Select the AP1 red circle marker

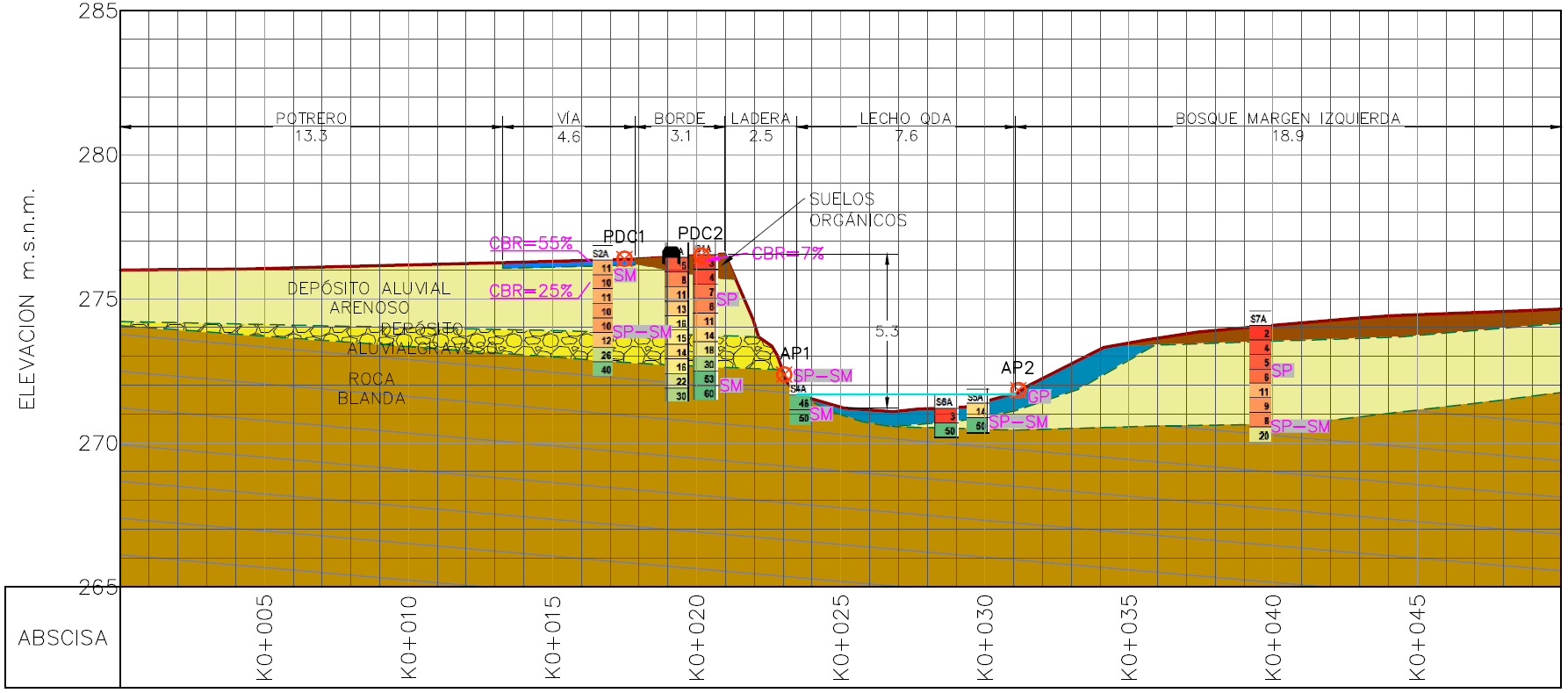[x=785, y=374]
